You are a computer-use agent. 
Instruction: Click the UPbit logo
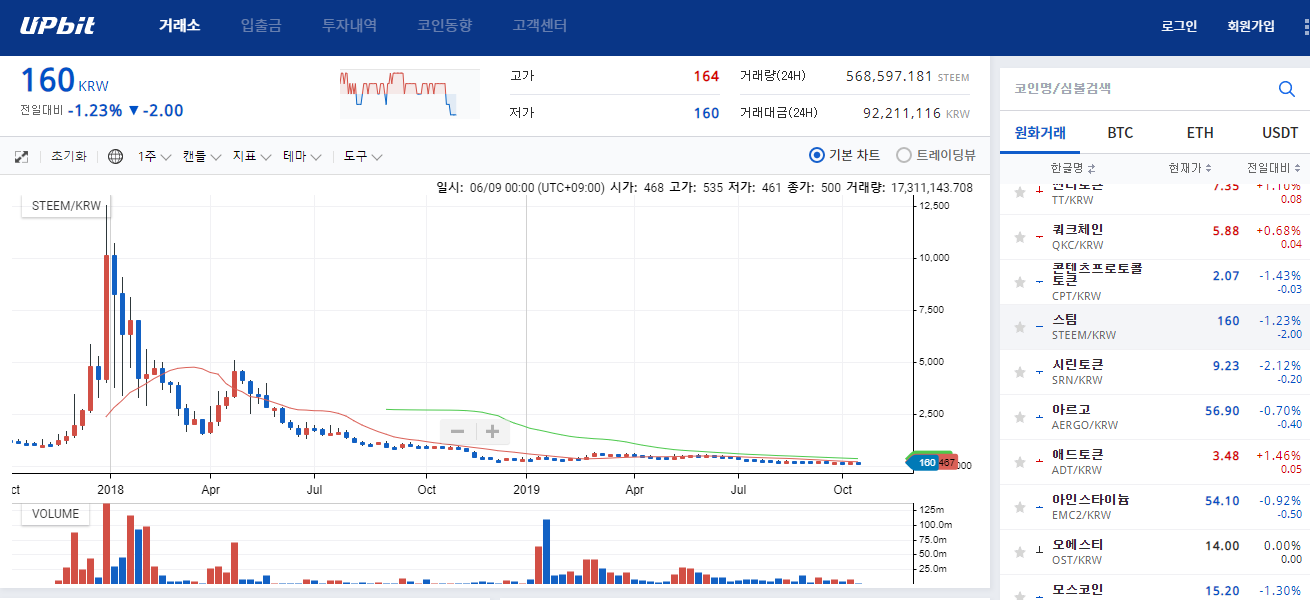click(57, 25)
